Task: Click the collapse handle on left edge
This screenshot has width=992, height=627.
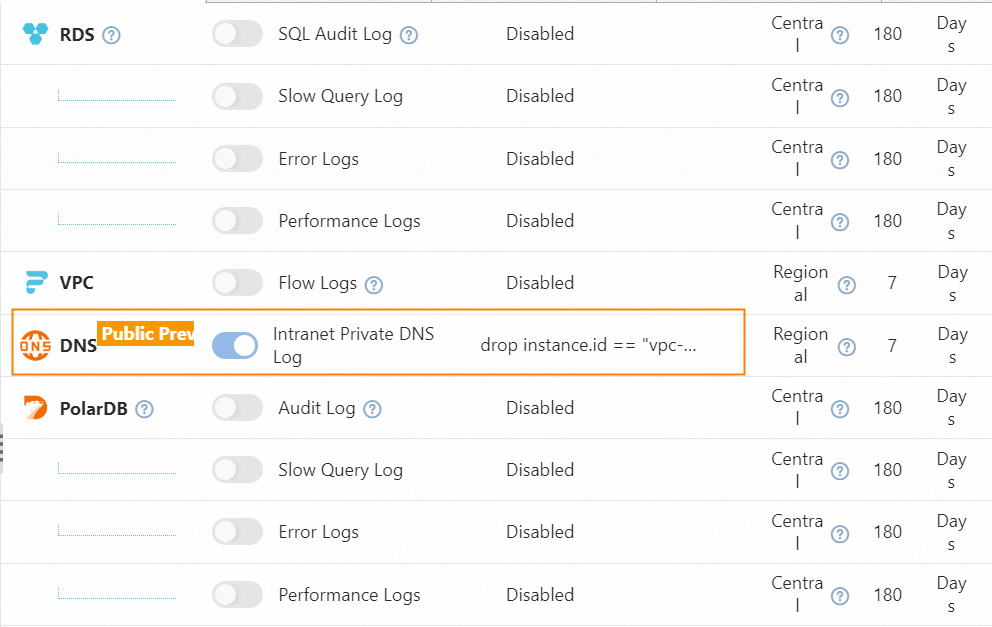Action: (x=3, y=447)
